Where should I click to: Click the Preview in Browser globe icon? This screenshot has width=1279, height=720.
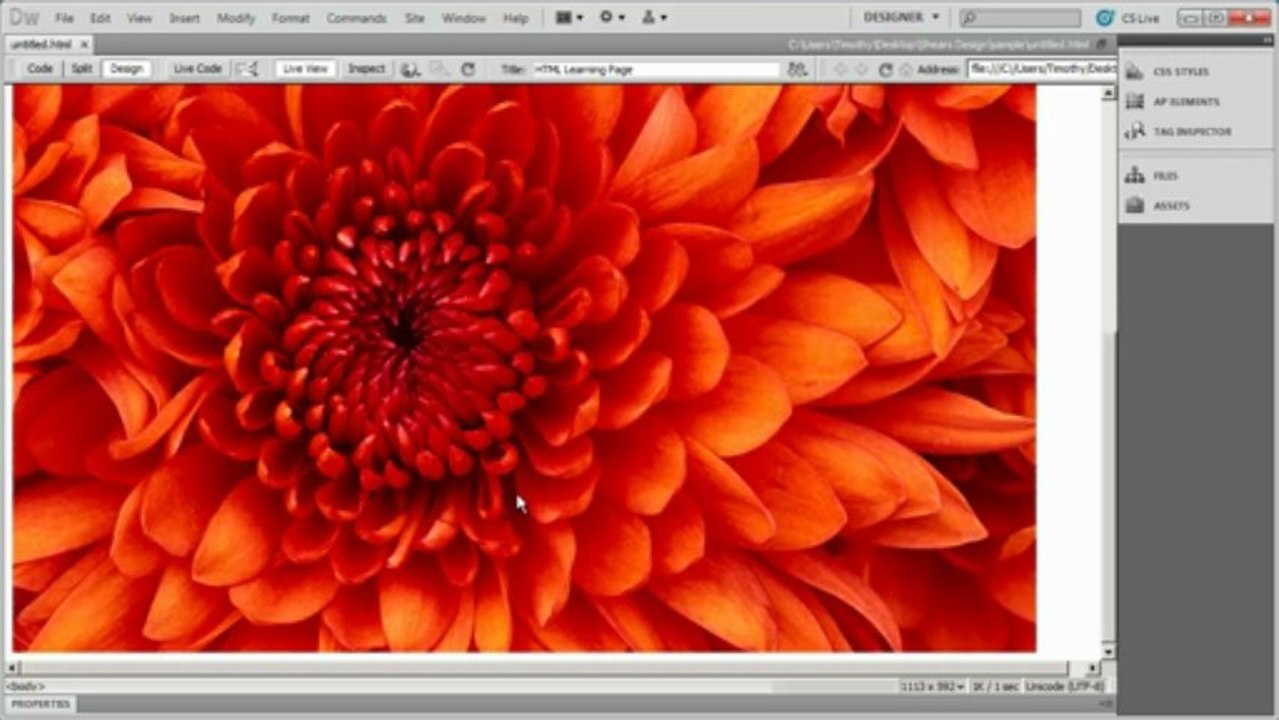click(x=410, y=69)
